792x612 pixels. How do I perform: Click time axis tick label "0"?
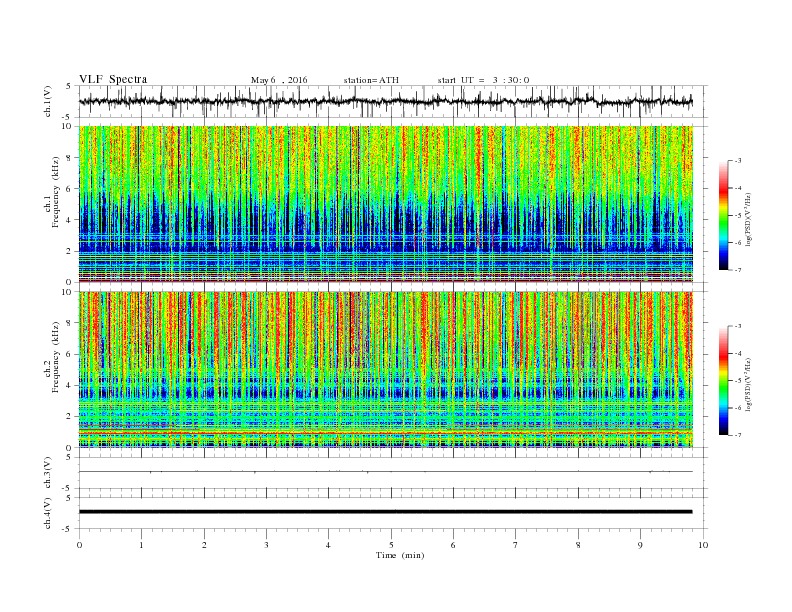coord(79,545)
